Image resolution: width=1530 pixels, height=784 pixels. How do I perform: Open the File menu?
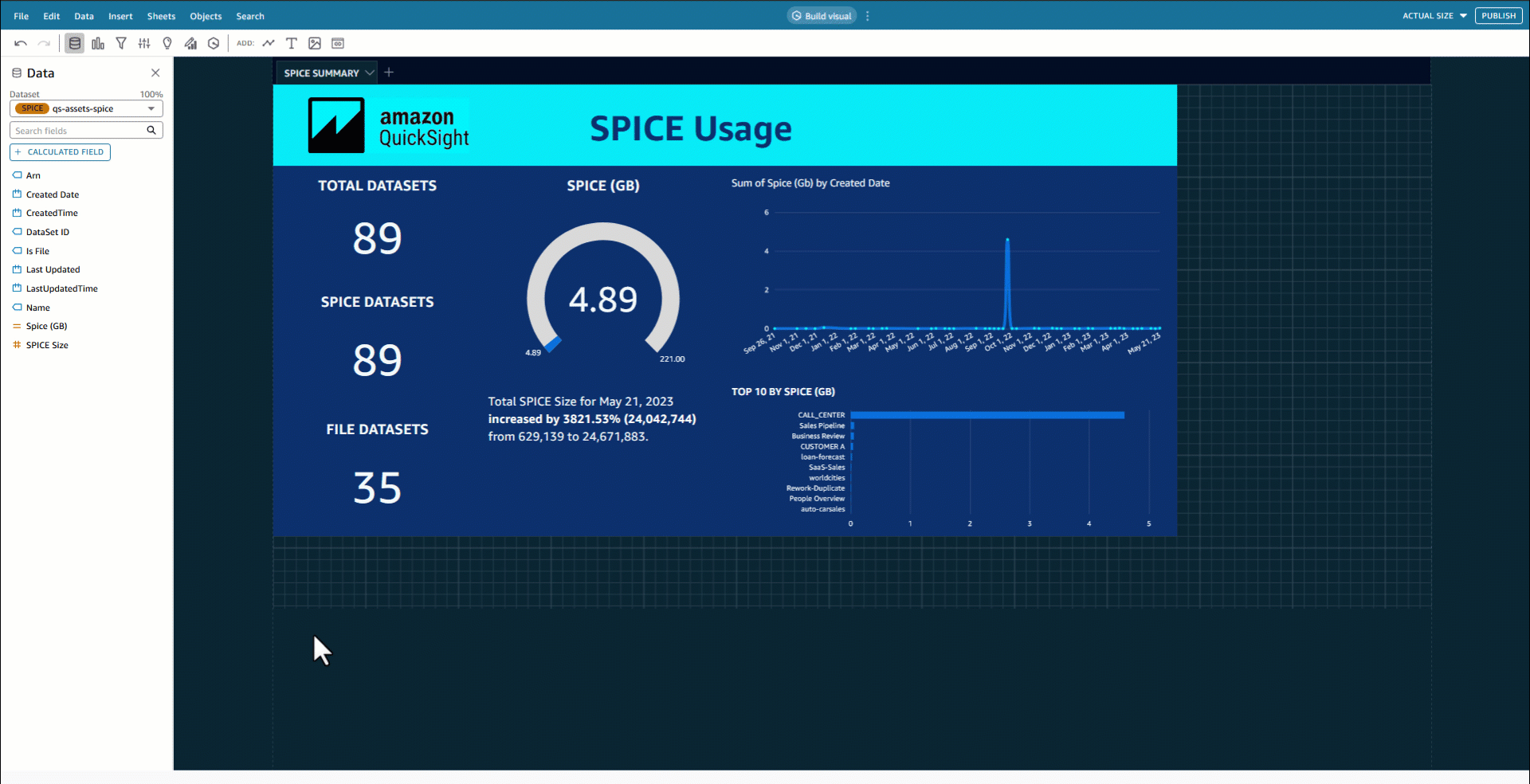22,16
